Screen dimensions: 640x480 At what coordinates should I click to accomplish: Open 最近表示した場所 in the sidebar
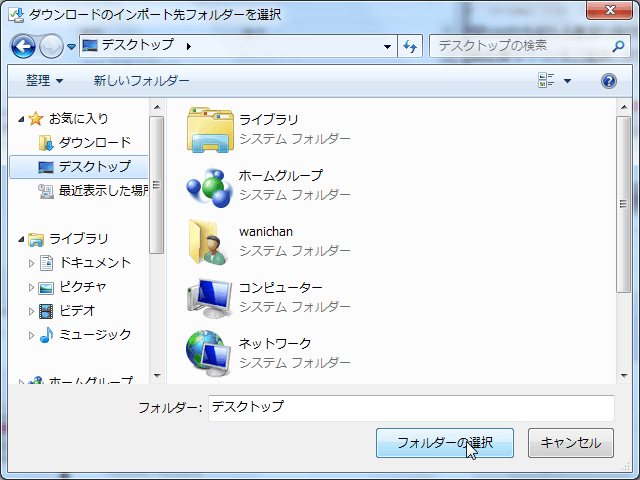tap(103, 190)
